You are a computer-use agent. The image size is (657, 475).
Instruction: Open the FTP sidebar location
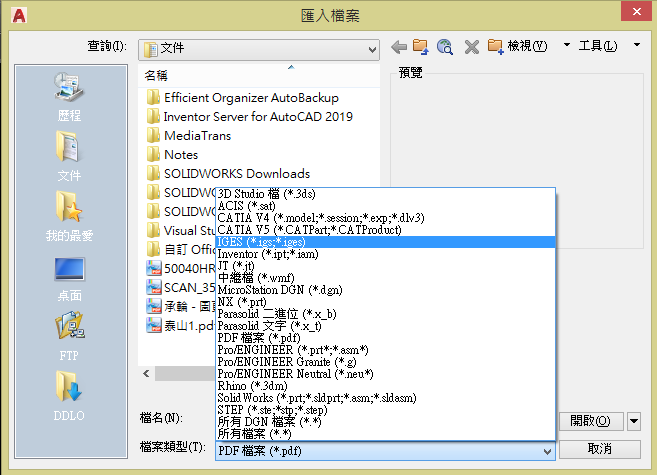pos(69,337)
